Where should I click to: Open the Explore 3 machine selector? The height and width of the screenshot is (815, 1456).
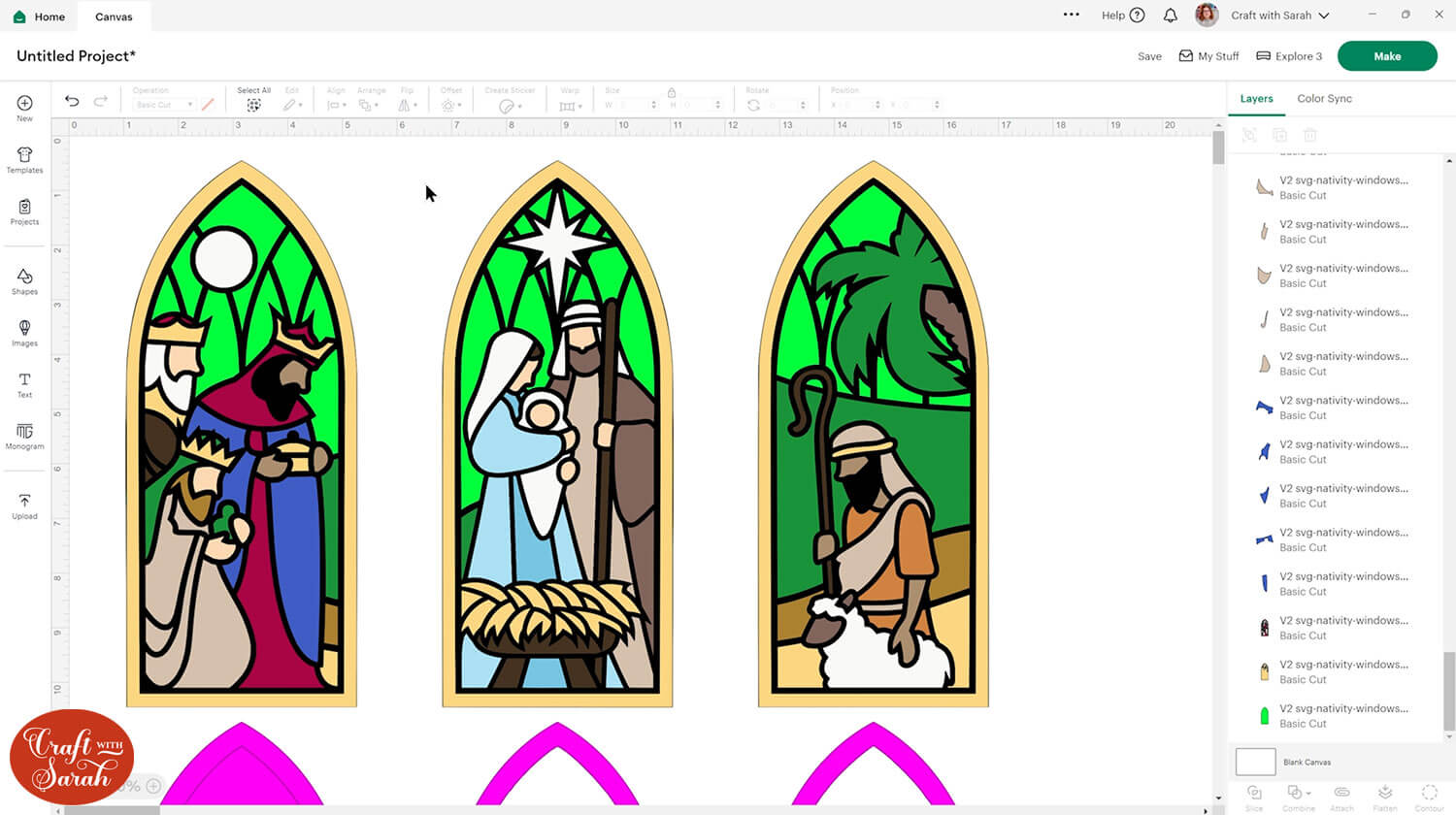[1289, 56]
